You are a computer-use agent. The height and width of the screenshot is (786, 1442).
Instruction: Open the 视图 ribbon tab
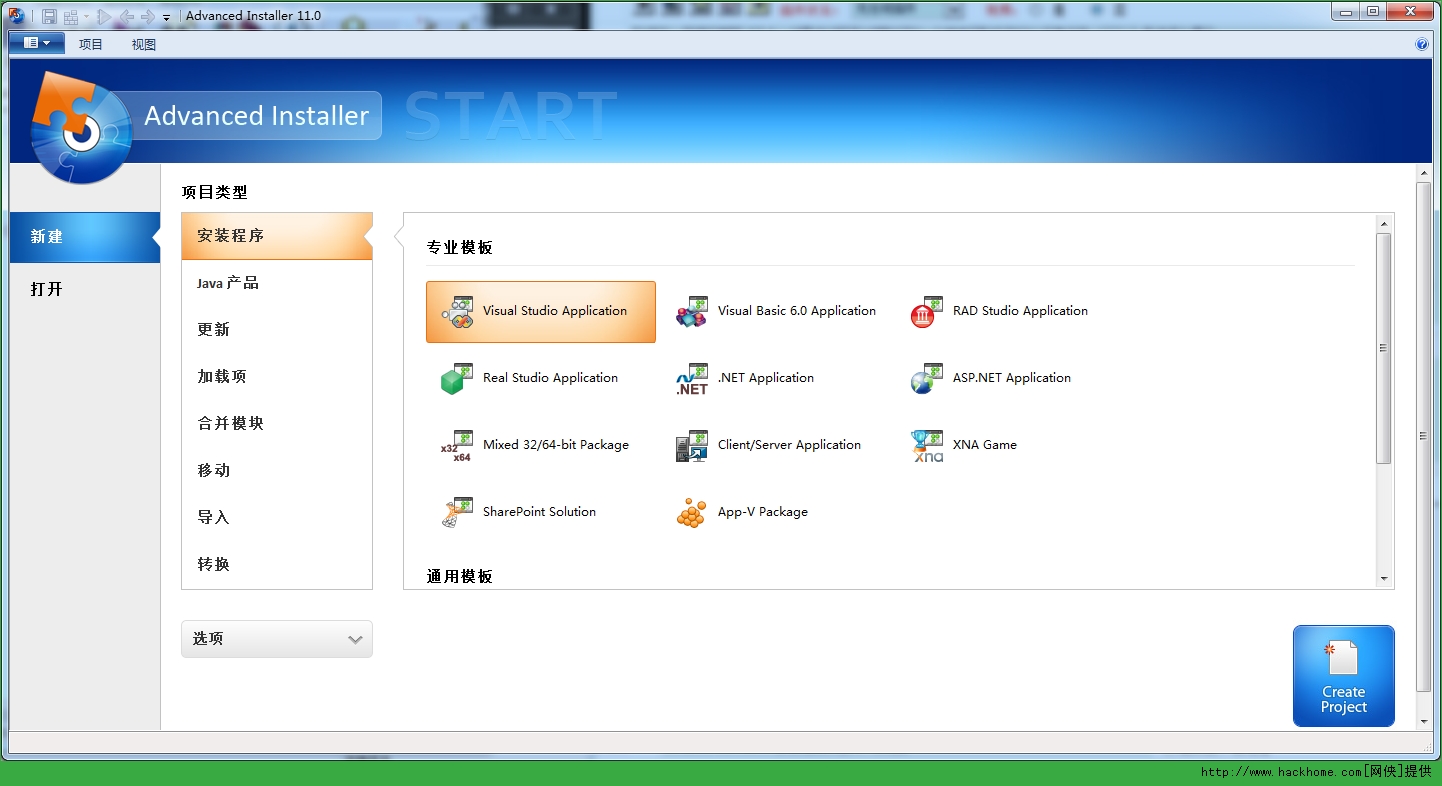click(144, 44)
